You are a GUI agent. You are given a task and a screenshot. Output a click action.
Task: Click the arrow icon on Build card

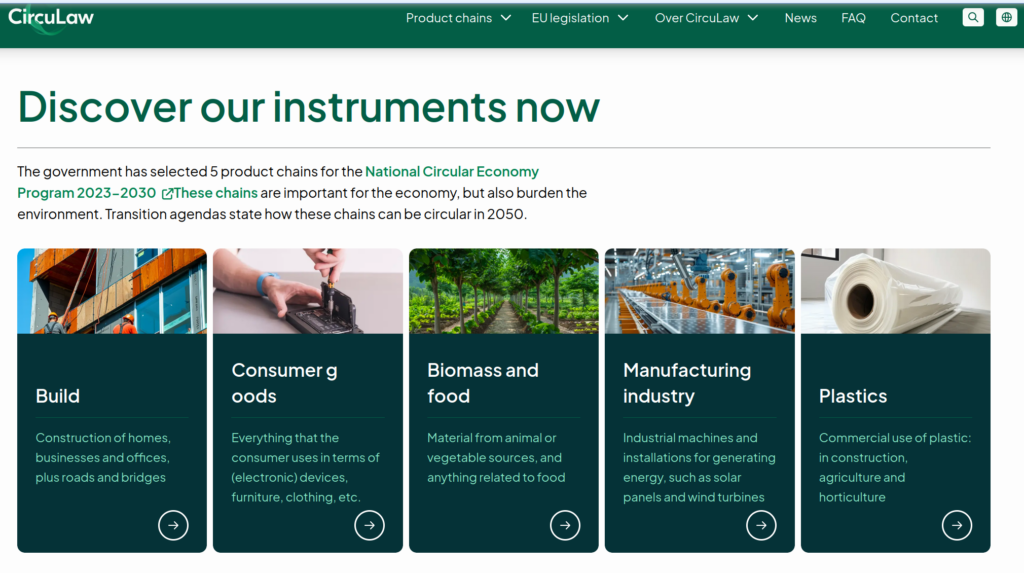point(173,525)
